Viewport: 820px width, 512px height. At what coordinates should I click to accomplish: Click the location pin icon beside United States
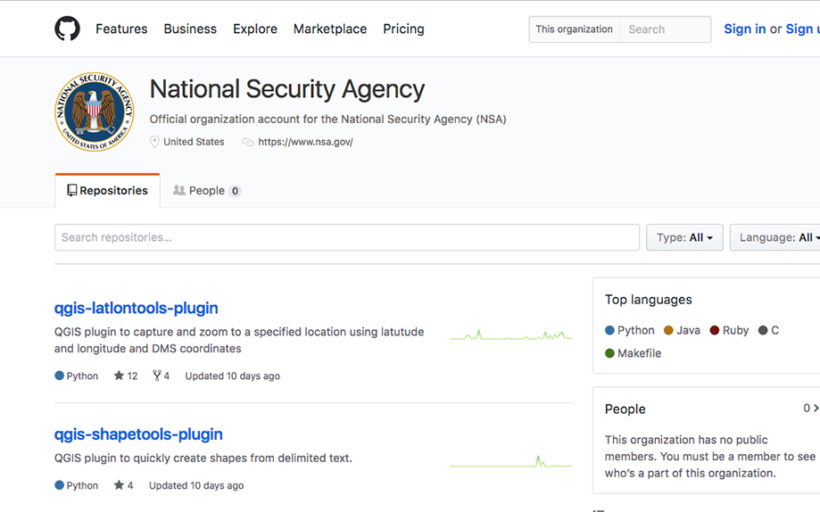154,142
